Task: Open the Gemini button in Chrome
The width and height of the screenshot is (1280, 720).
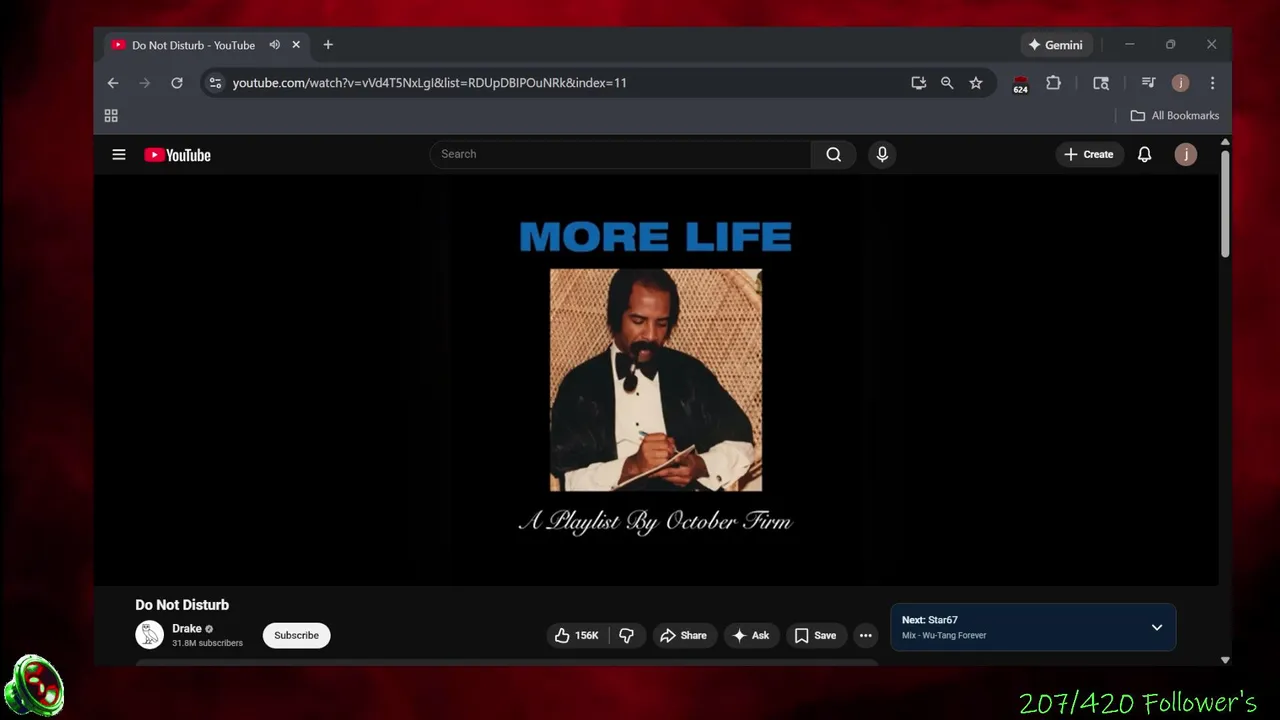Action: [1055, 45]
